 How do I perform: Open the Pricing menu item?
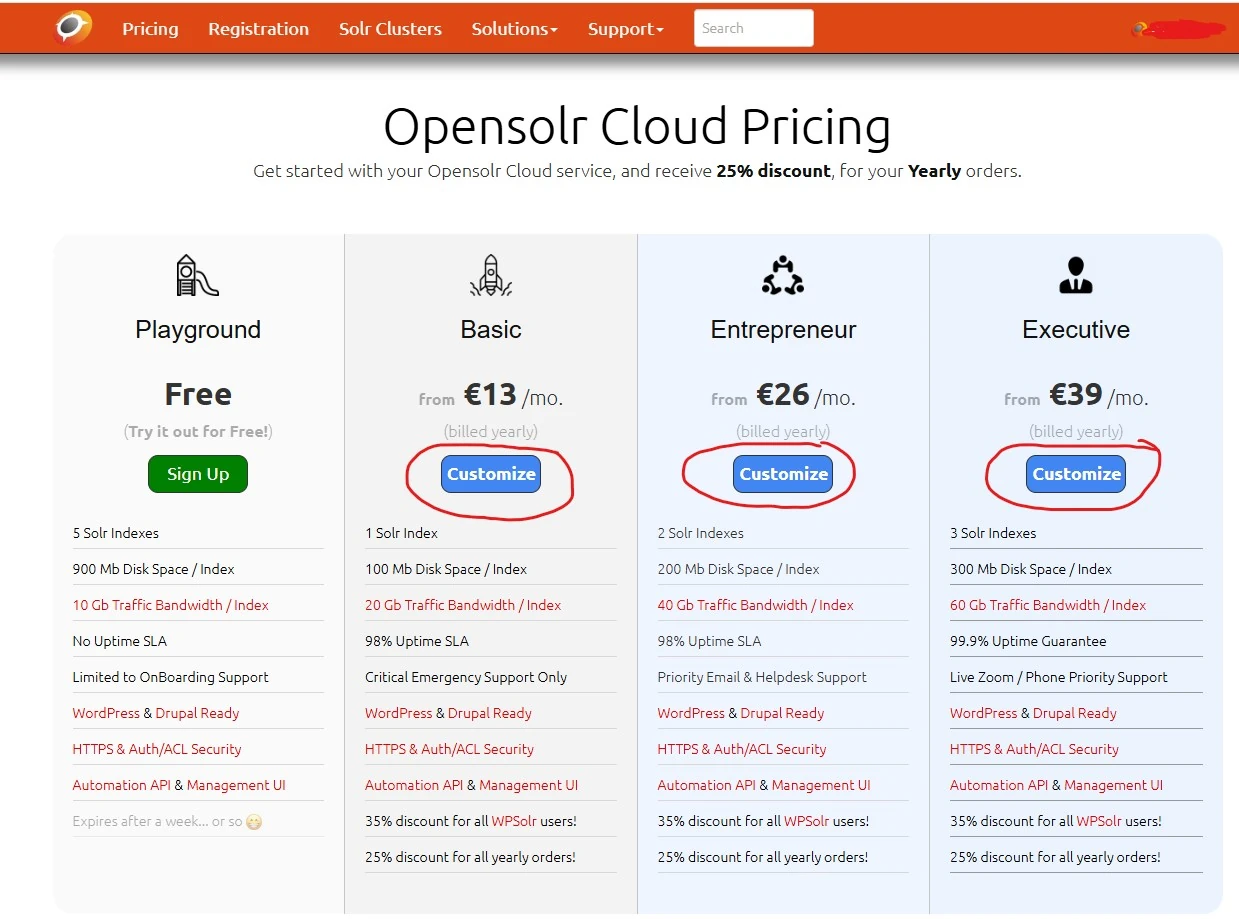point(150,29)
